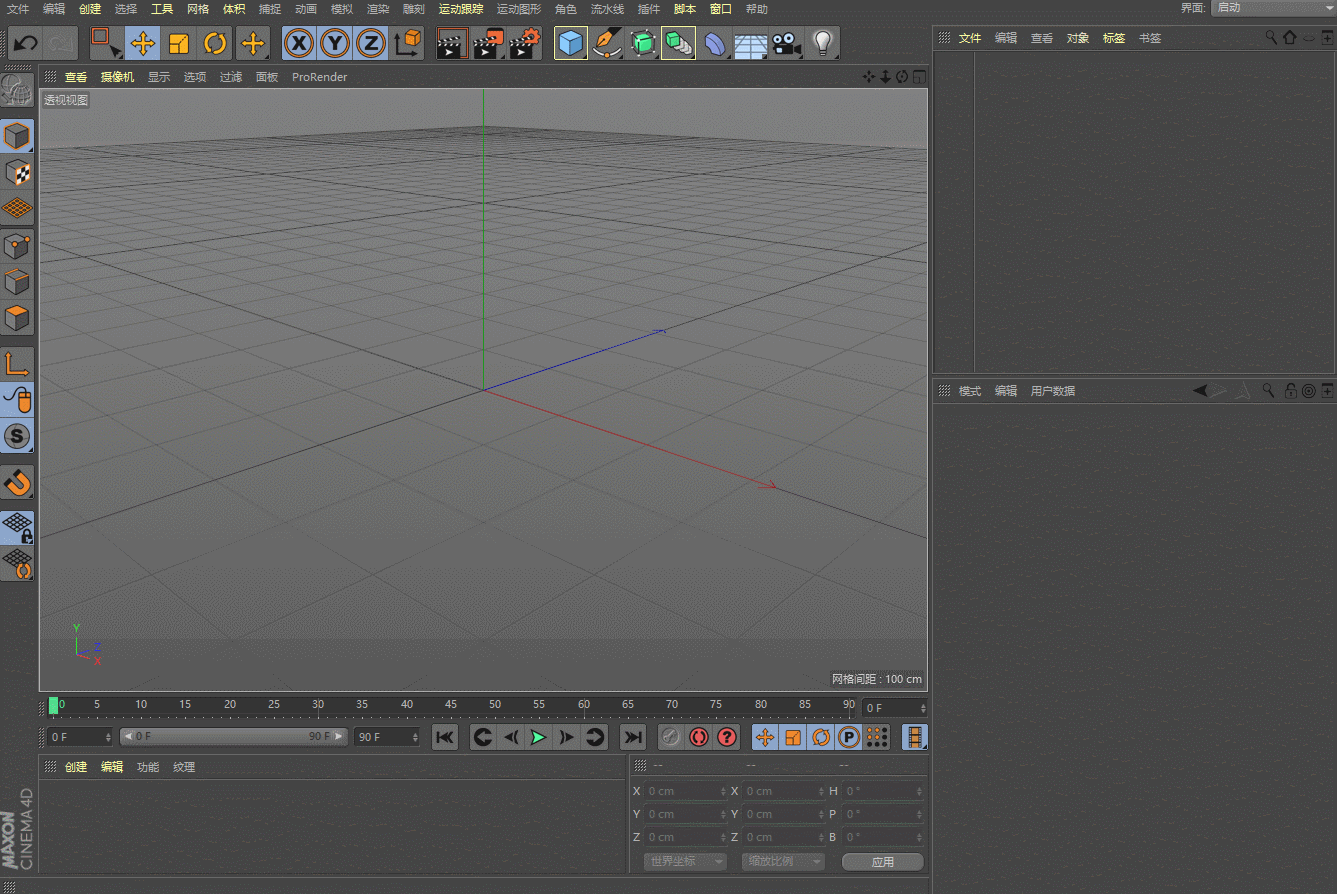Click the Undo arrow icon
The width and height of the screenshot is (1337, 894).
pyautogui.click(x=26, y=43)
